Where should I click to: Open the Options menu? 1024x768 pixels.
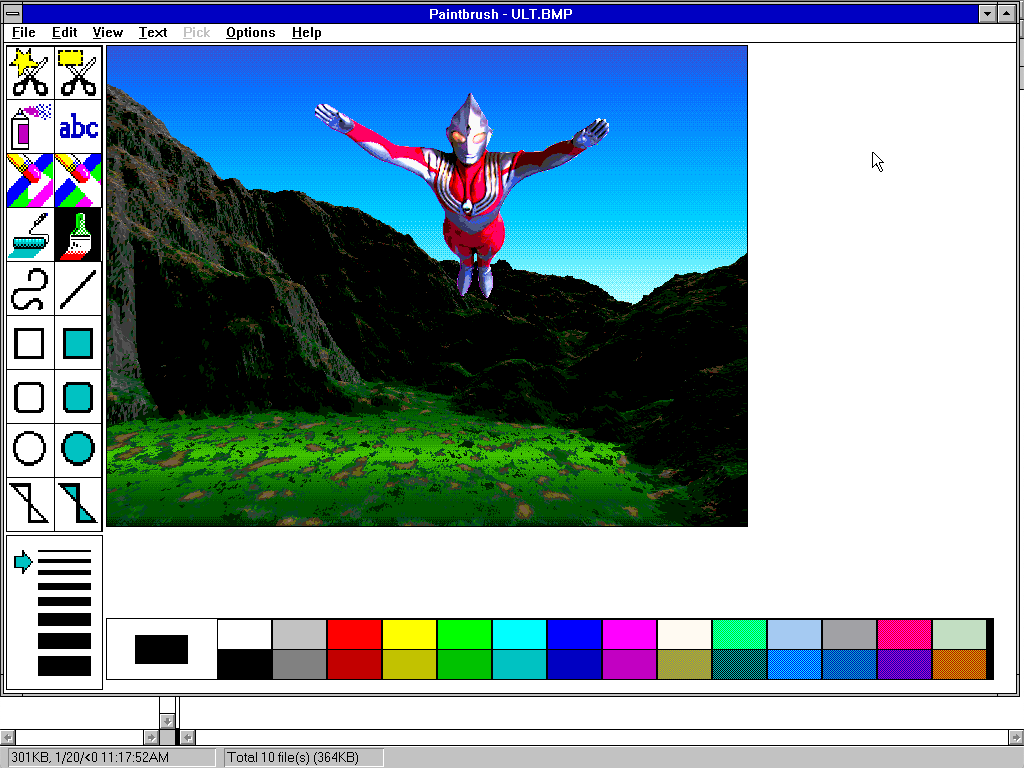tap(250, 33)
